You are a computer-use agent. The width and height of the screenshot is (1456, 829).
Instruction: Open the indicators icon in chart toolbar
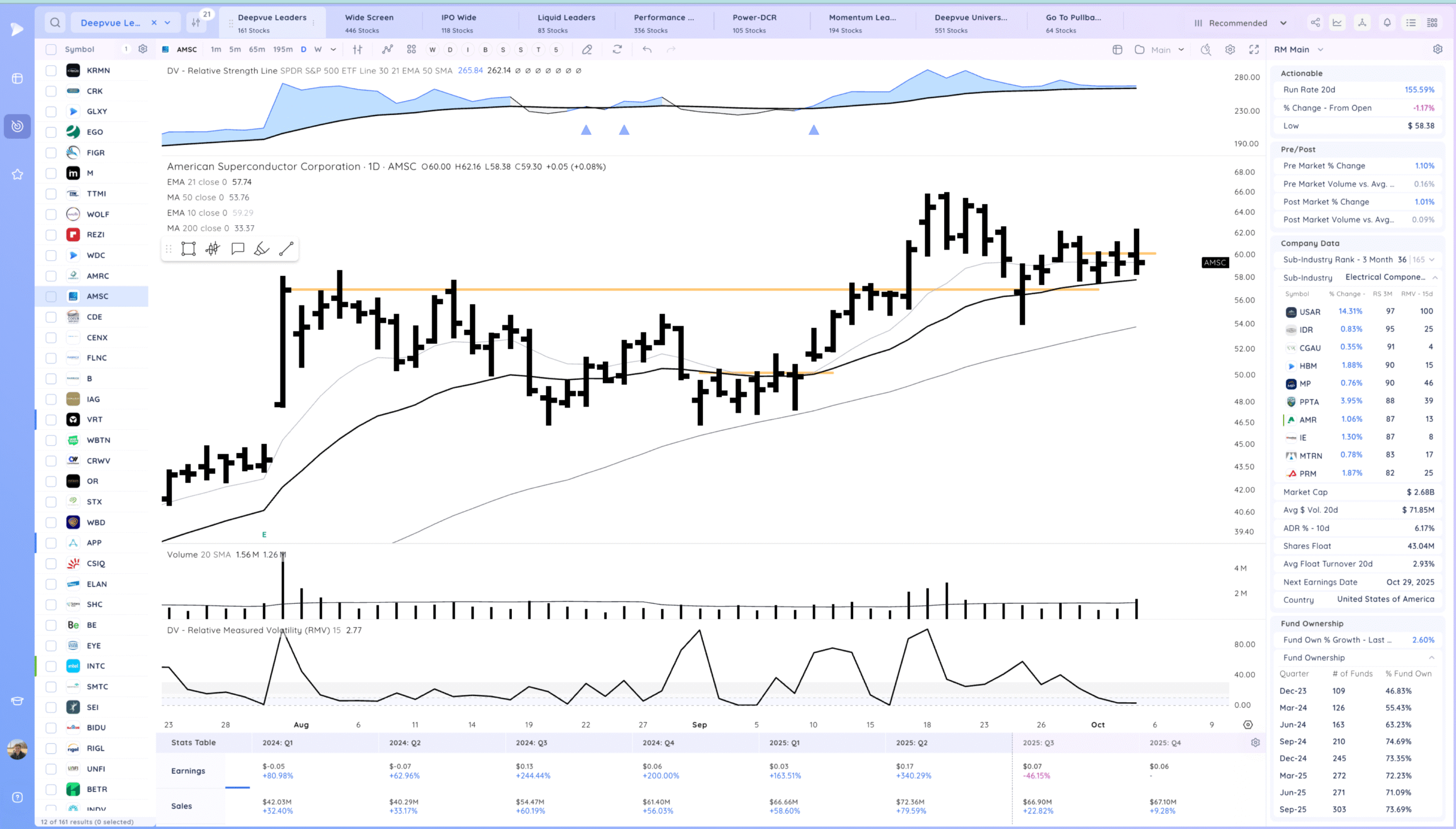click(387, 49)
